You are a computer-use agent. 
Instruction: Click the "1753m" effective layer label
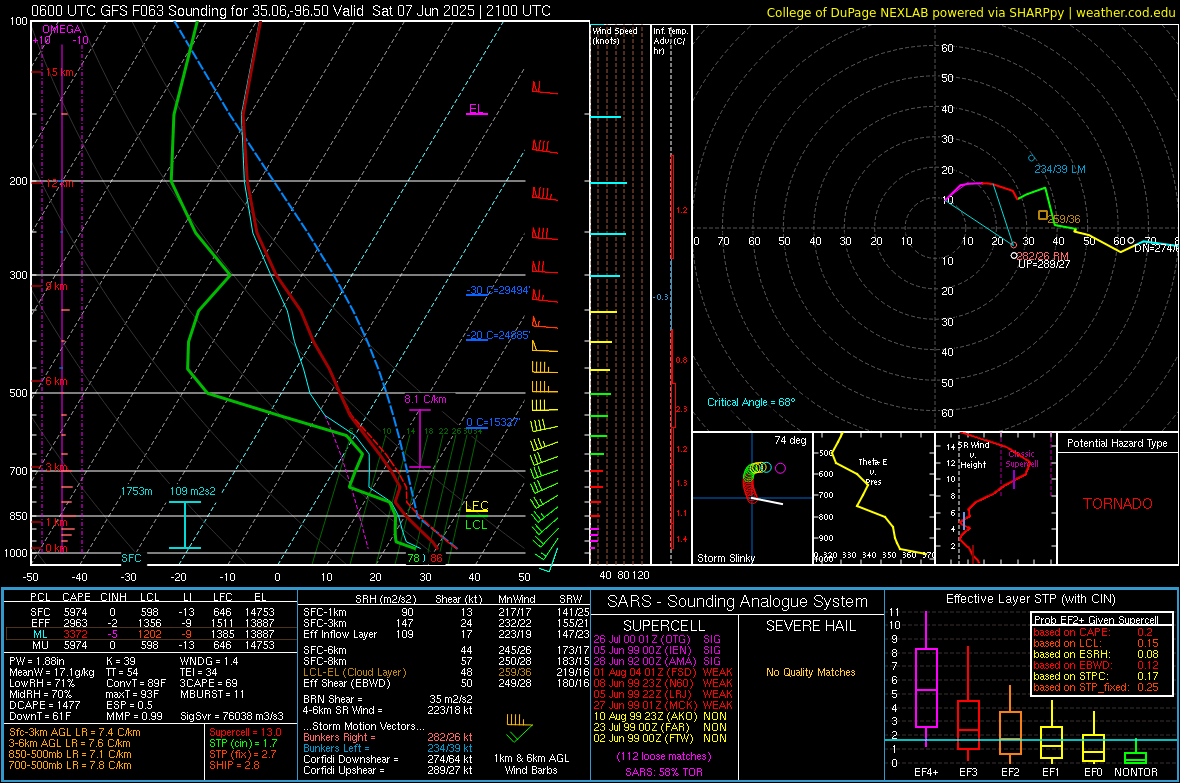click(136, 491)
